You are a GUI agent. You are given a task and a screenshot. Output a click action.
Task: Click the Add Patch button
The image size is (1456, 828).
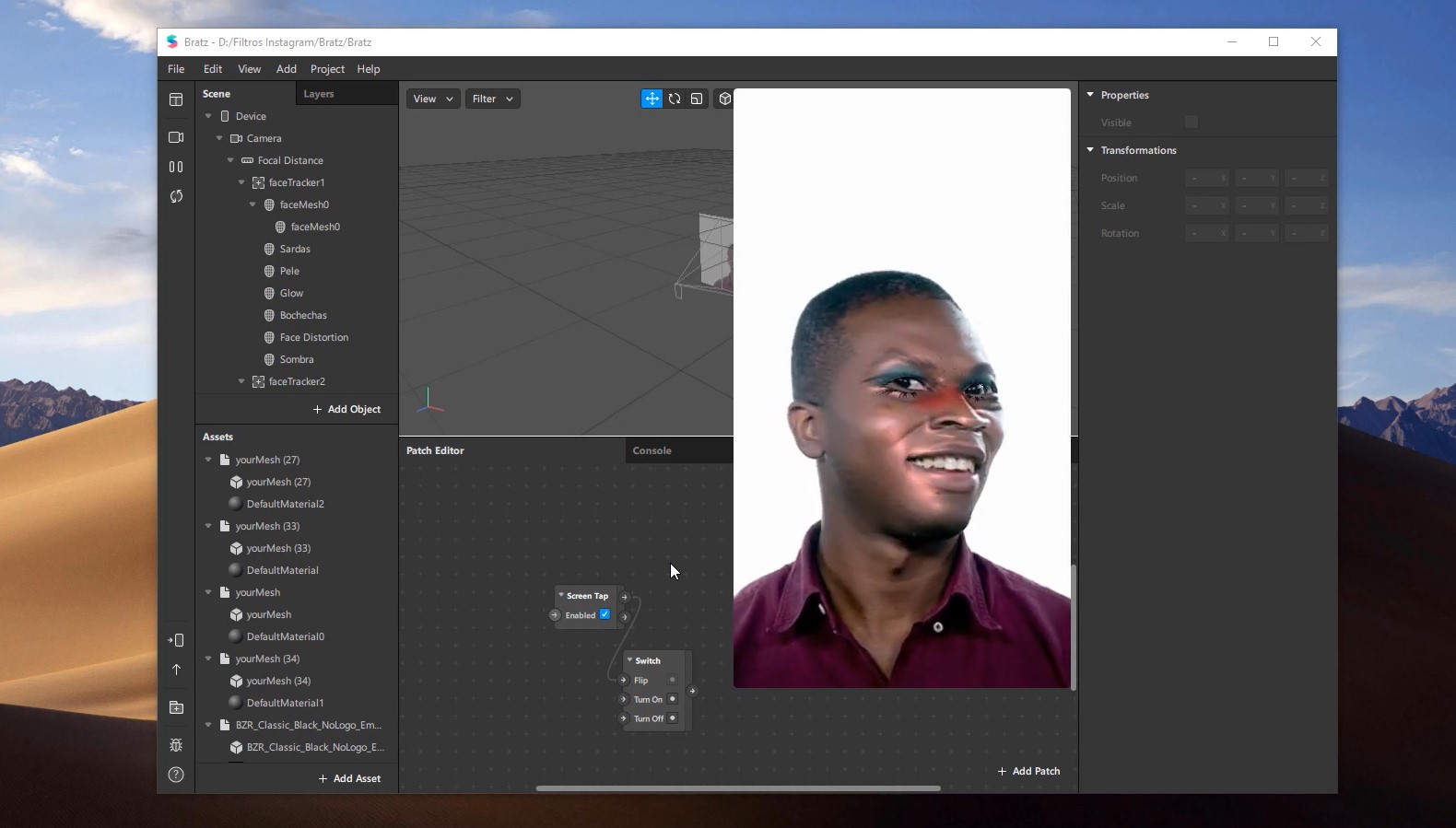tap(1028, 771)
